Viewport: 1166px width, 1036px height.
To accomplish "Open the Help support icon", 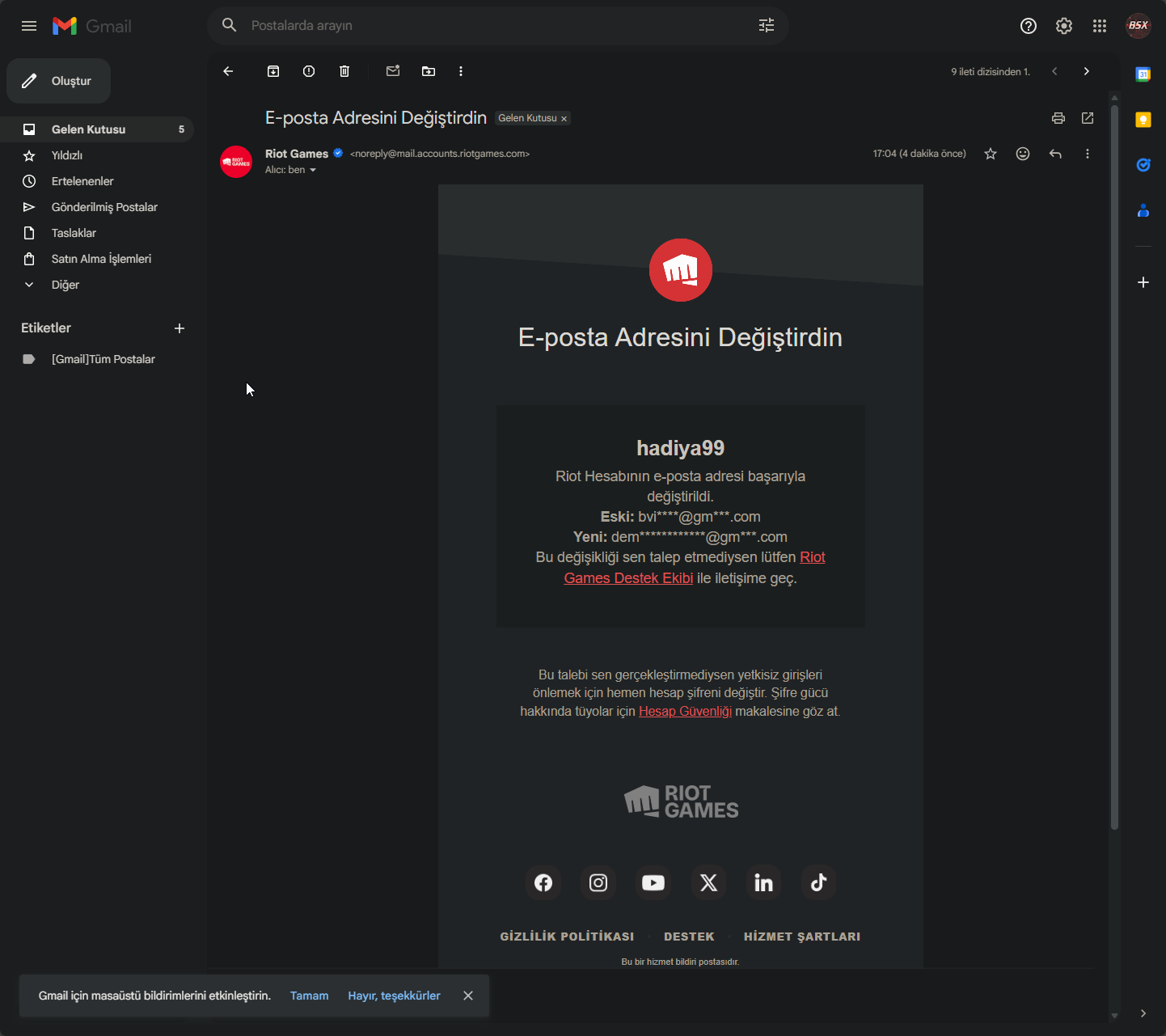I will (1029, 26).
